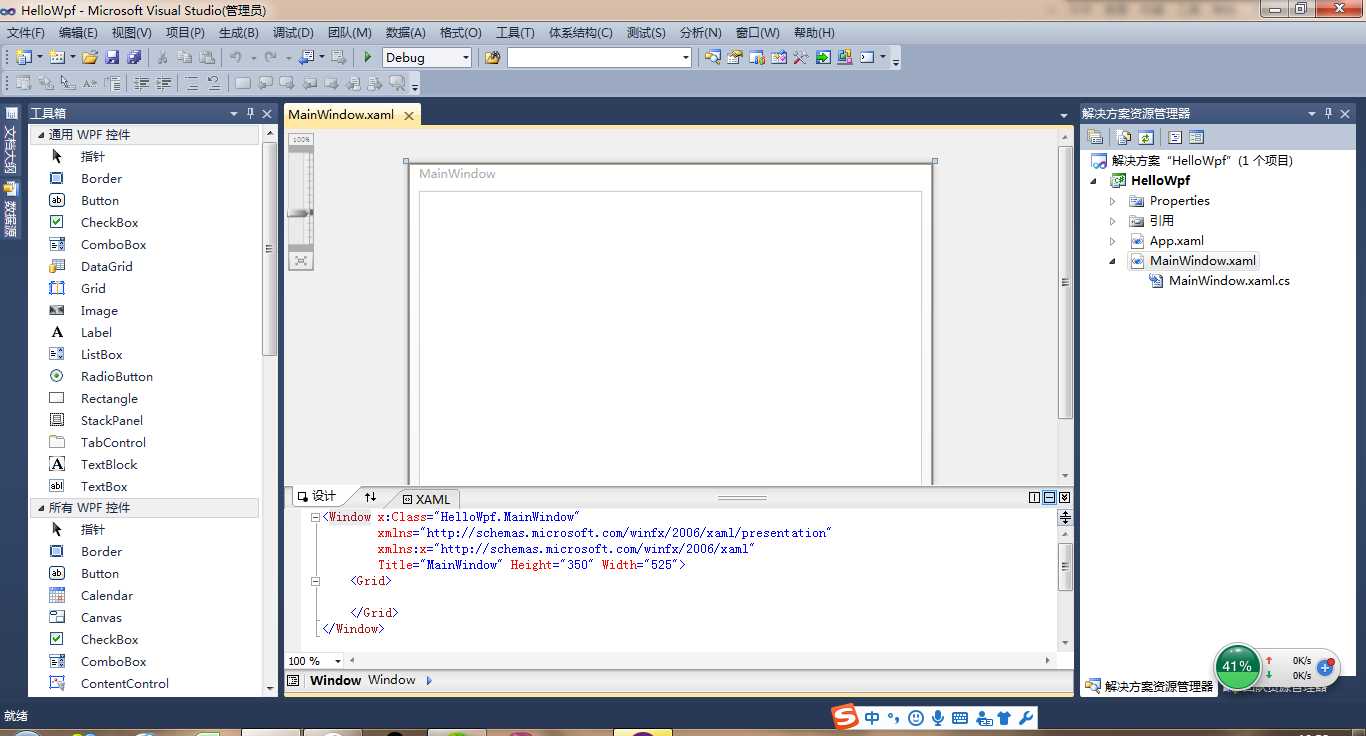The height and width of the screenshot is (736, 1366).
Task: Toggle auto-hide pin on the 解决方案资源管理器 panel
Action: 1328,113
